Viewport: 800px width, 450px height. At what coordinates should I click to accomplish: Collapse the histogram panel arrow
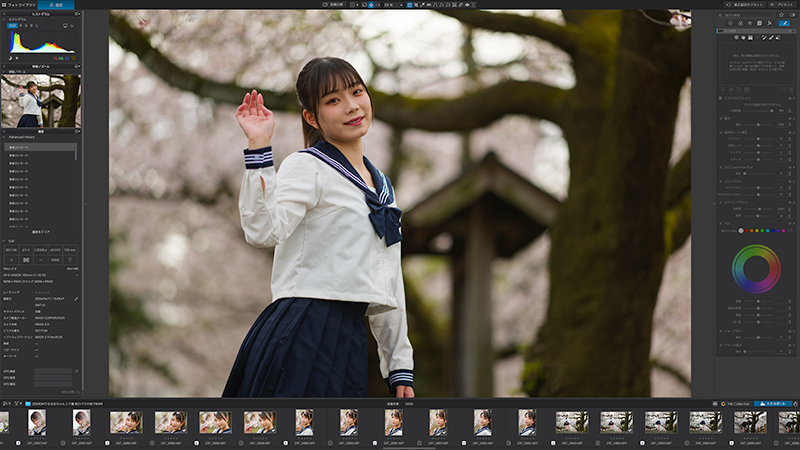4,19
